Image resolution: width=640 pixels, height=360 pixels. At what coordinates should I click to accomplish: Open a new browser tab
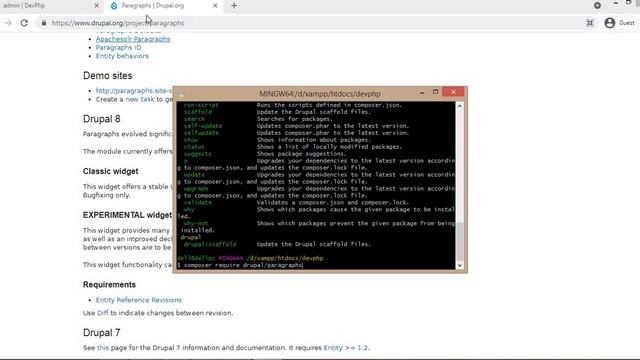(234, 6)
